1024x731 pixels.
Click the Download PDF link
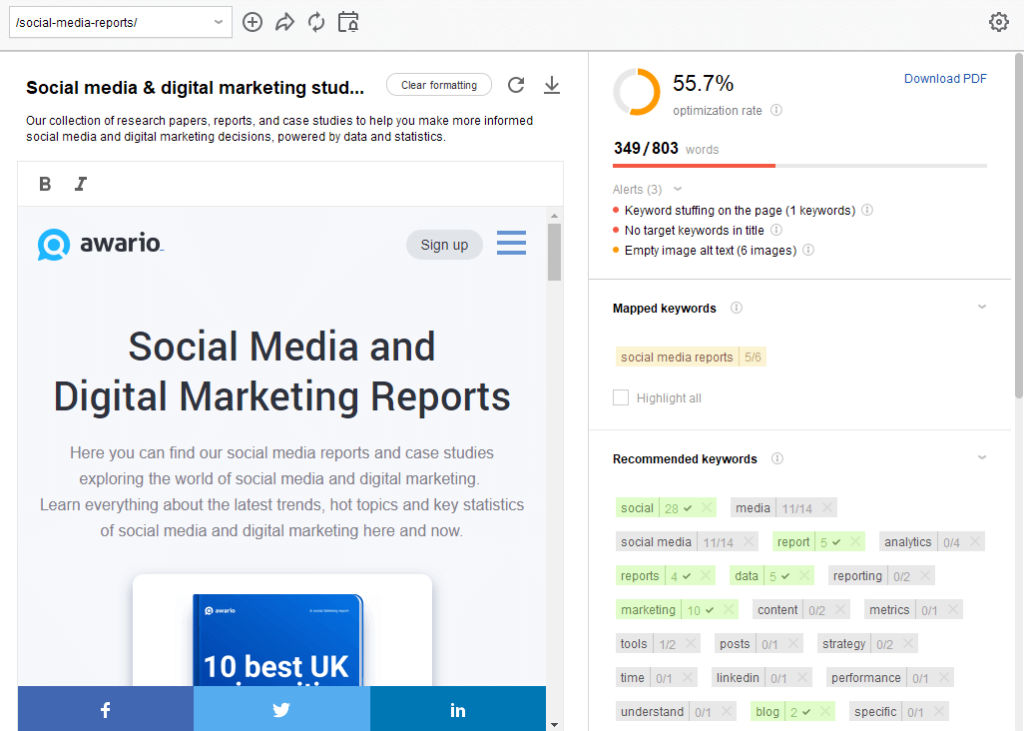coord(945,79)
